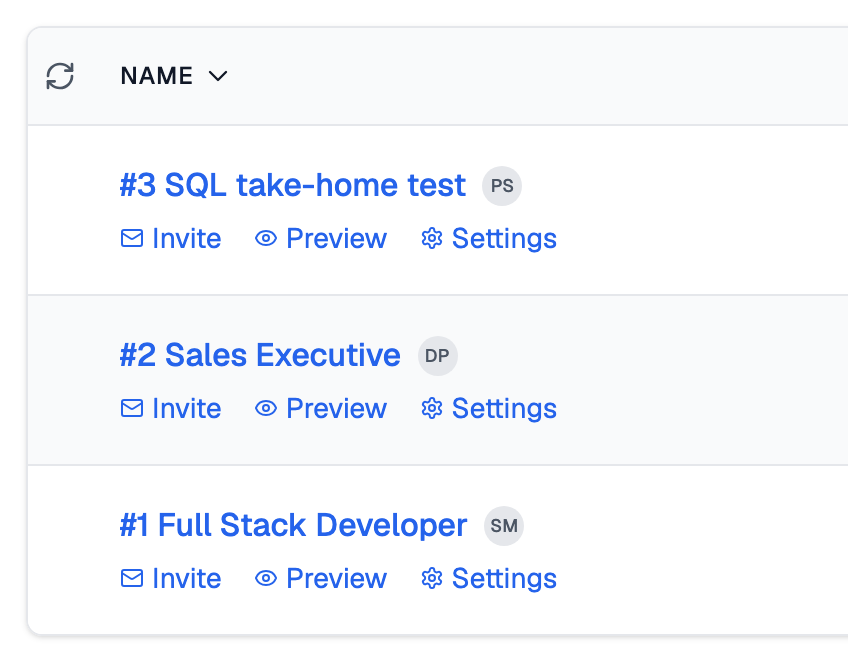This screenshot has width=848, height=662.
Task: Click the DP avatar badge
Action: [x=438, y=356]
